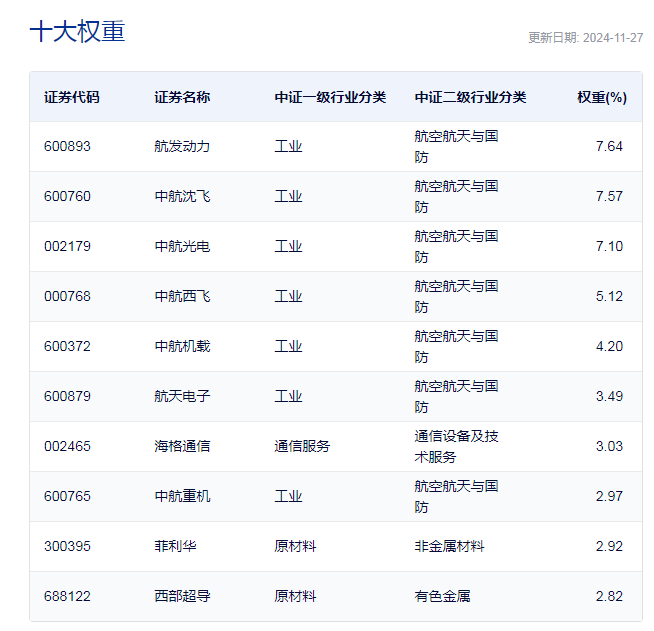Click 非金属材料 sub-industry cell

pyautogui.click(x=449, y=546)
